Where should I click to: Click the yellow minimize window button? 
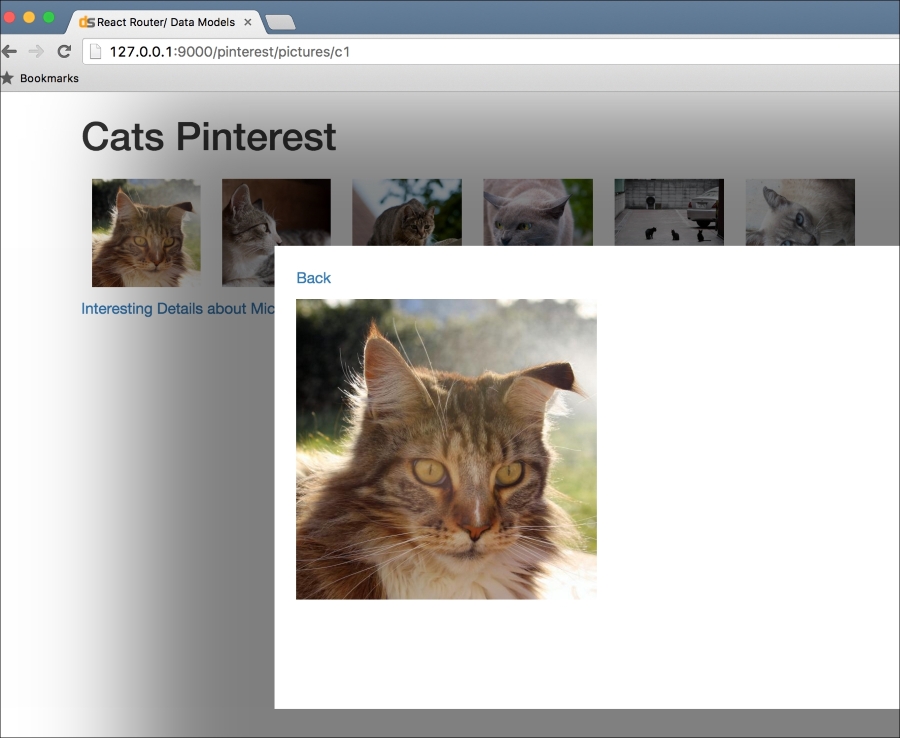(x=29, y=17)
